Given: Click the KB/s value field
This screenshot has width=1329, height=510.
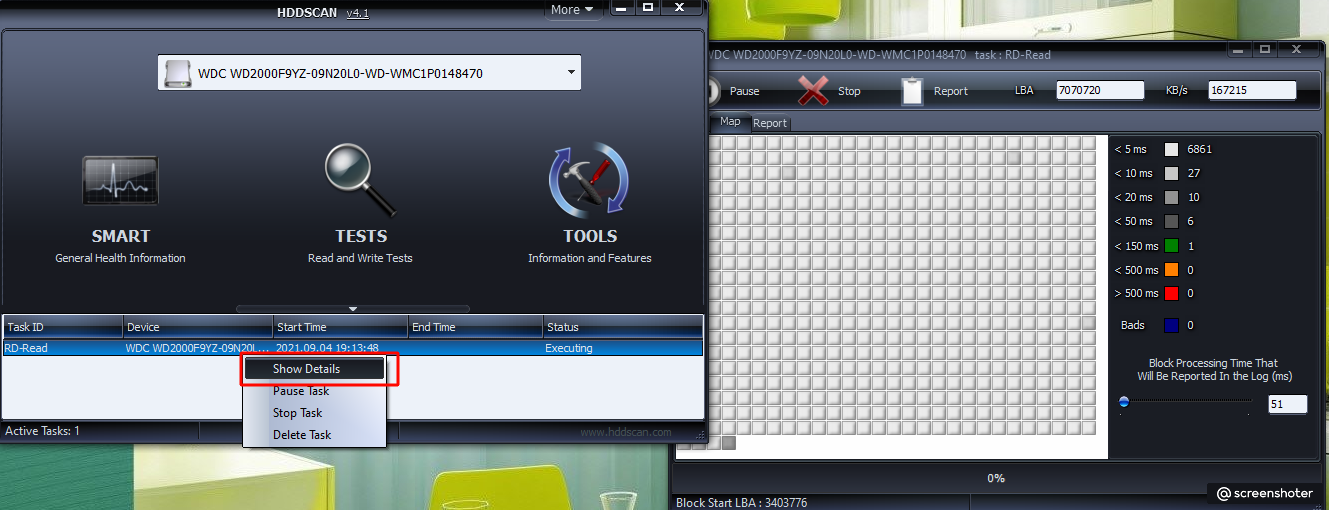Looking at the screenshot, I should coord(1252,90).
